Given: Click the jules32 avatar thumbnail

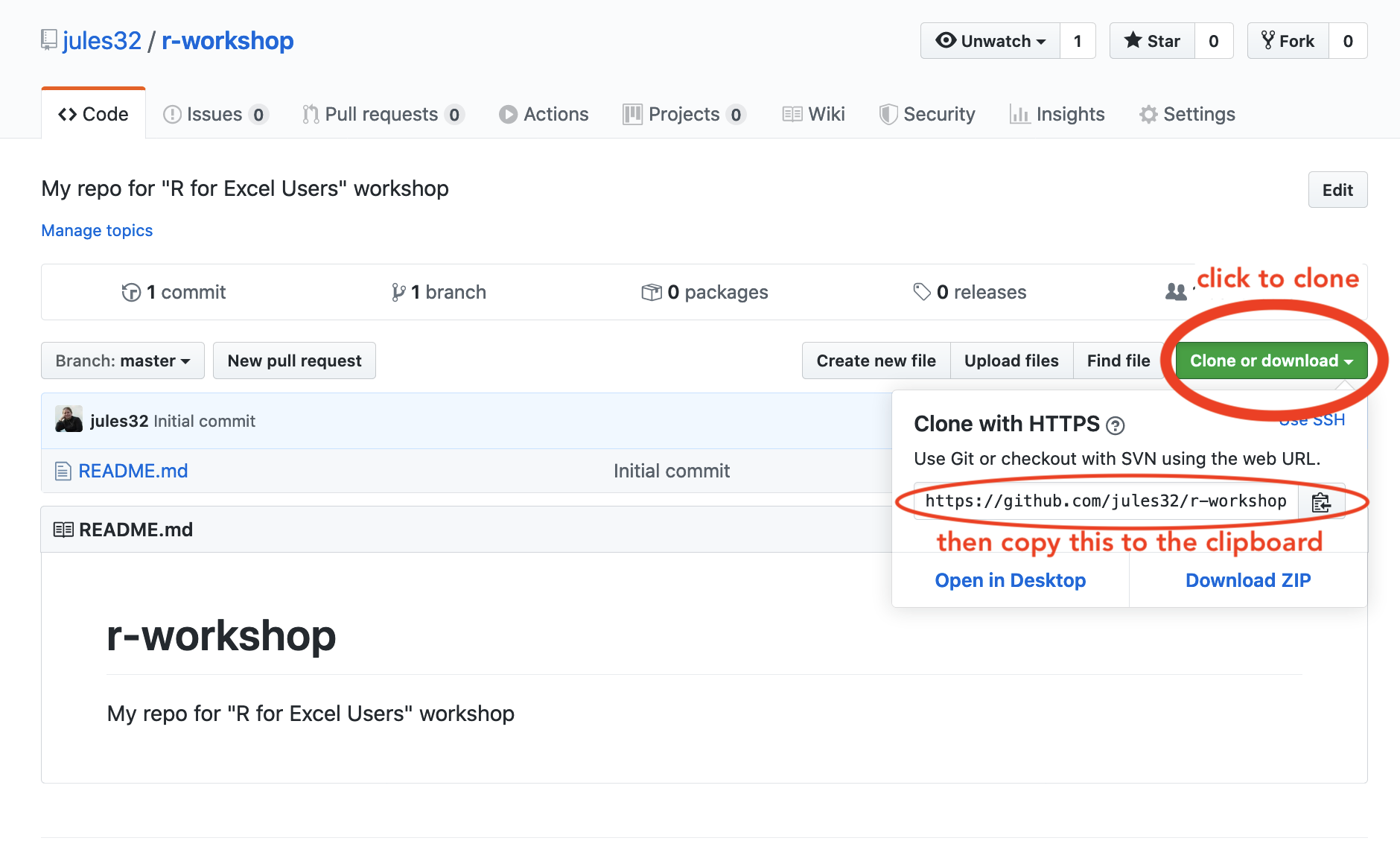Looking at the screenshot, I should tap(69, 419).
